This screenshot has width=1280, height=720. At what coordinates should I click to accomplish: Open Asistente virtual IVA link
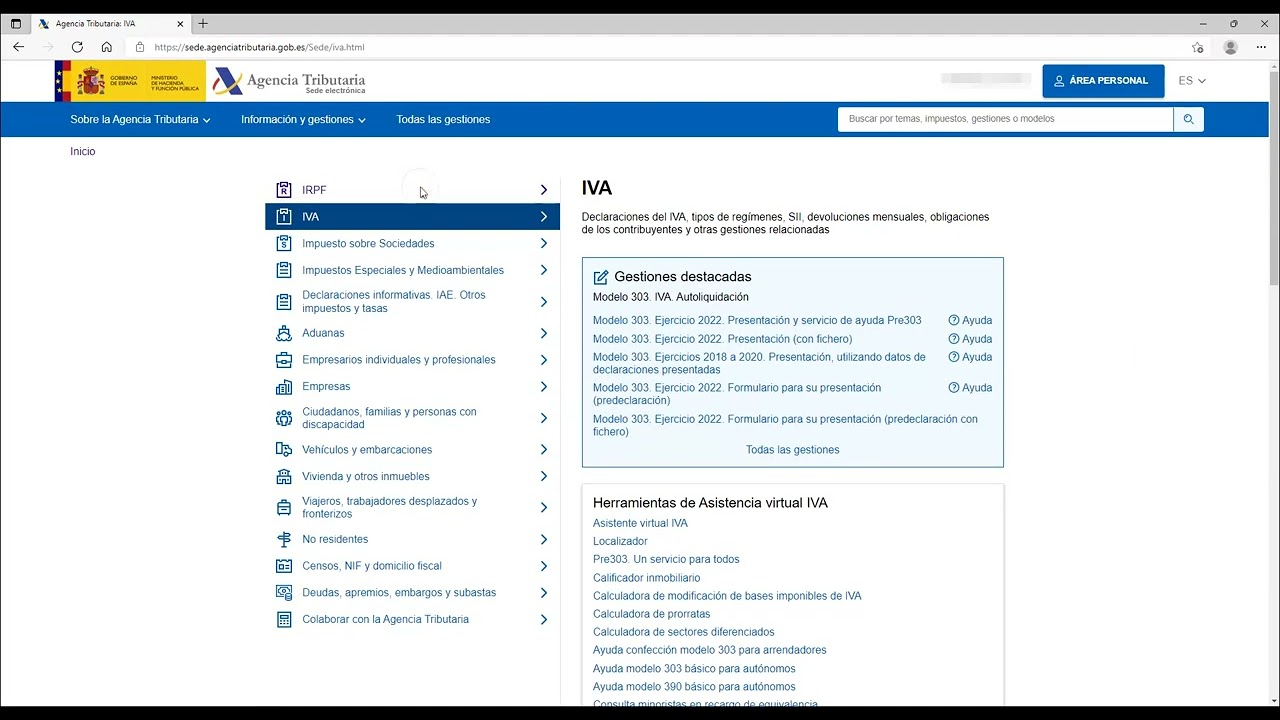point(640,523)
